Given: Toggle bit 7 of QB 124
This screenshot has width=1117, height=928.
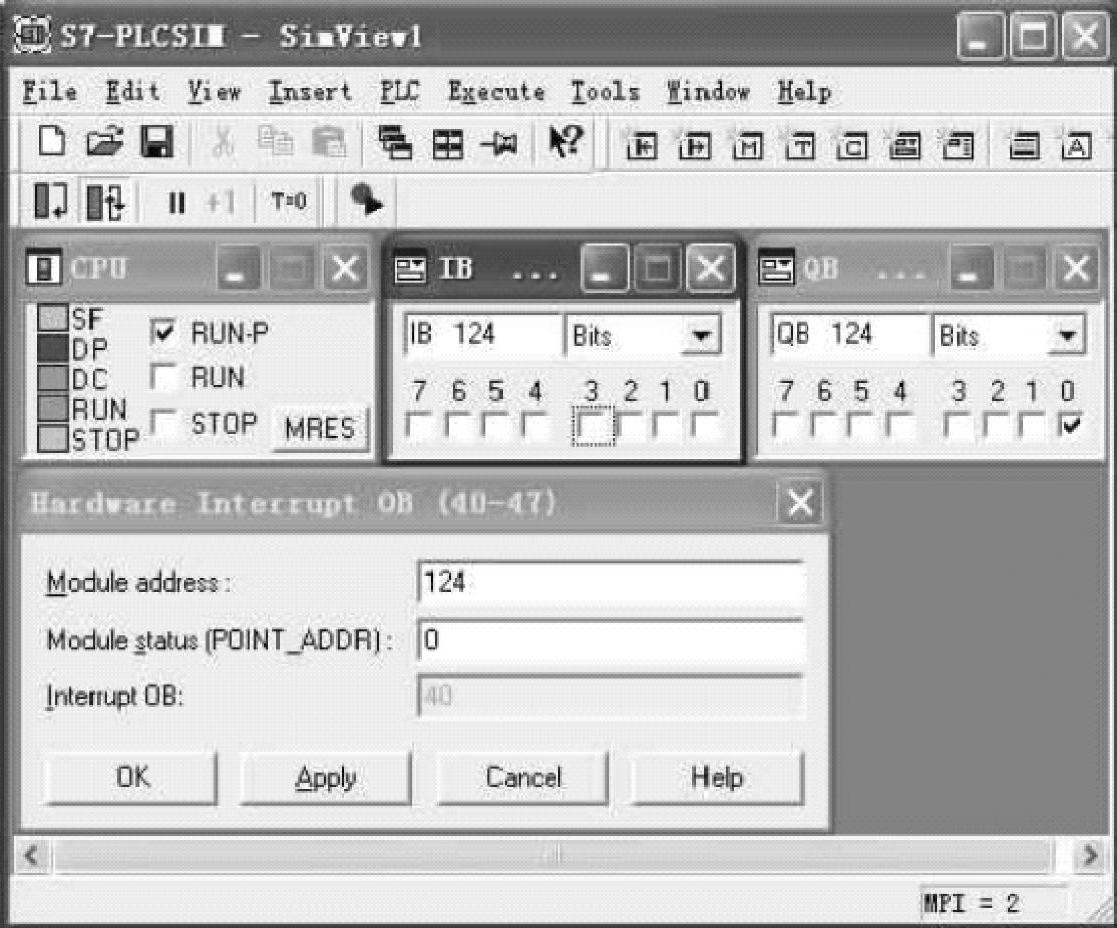Looking at the screenshot, I should pyautogui.click(x=786, y=427).
